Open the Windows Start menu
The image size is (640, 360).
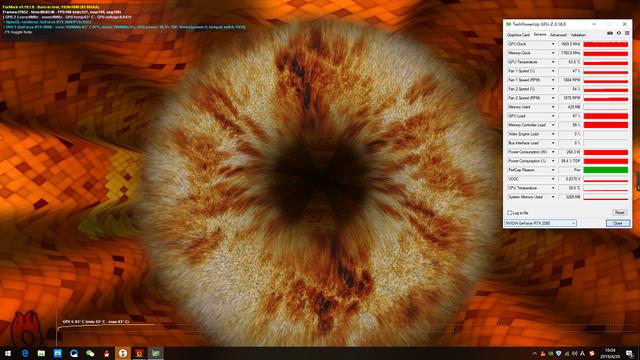[x=8, y=353]
